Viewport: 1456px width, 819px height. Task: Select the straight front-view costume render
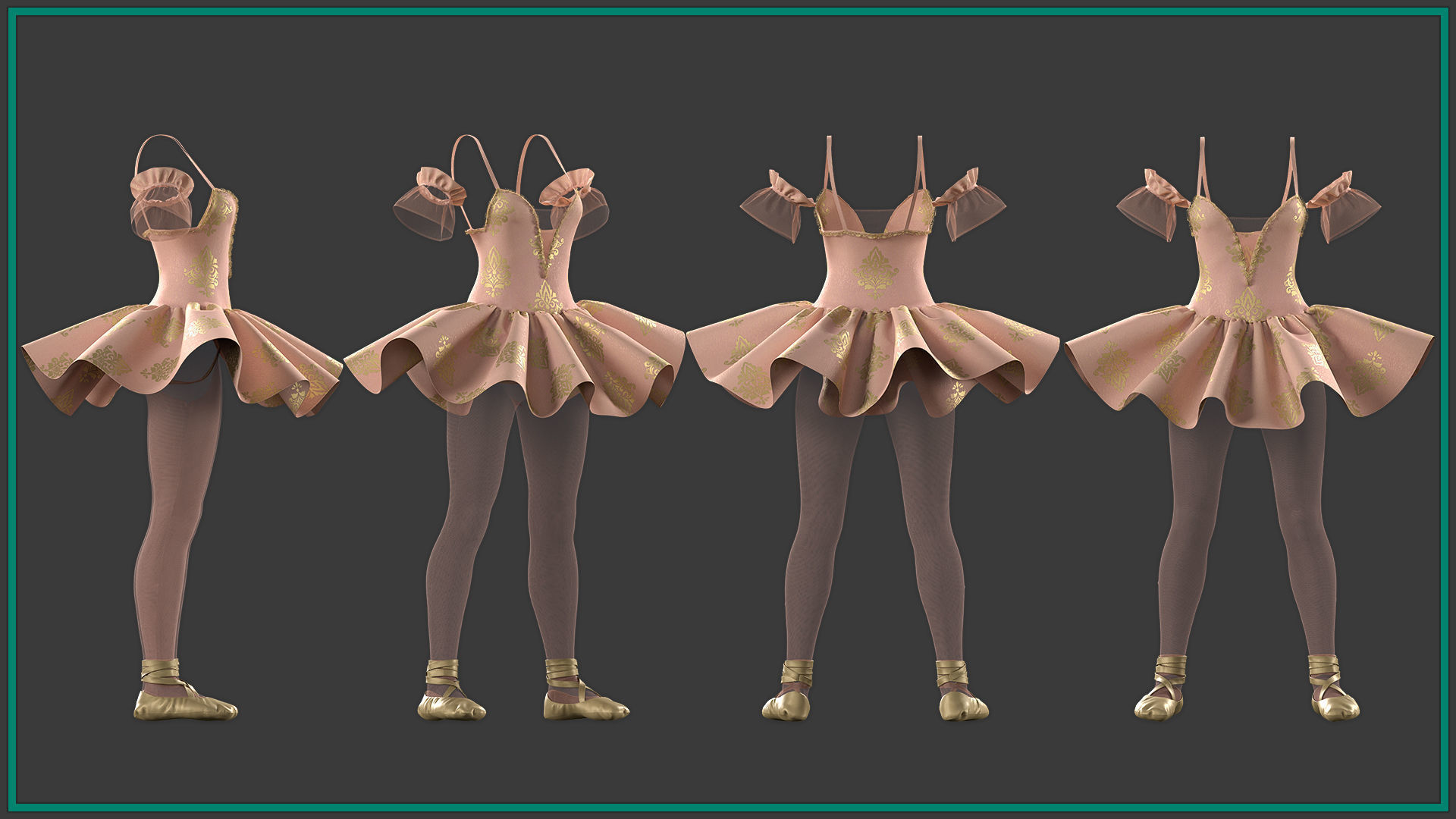click(x=1249, y=428)
